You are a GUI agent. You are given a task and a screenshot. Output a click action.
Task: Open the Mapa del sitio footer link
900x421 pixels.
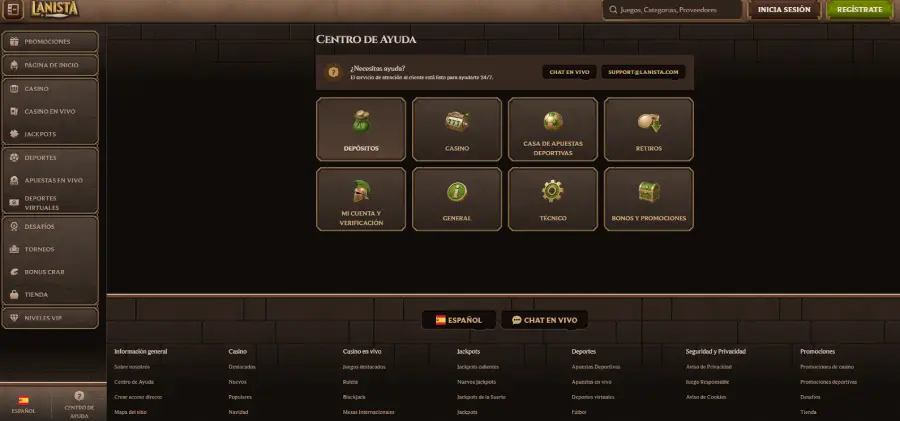(x=130, y=412)
